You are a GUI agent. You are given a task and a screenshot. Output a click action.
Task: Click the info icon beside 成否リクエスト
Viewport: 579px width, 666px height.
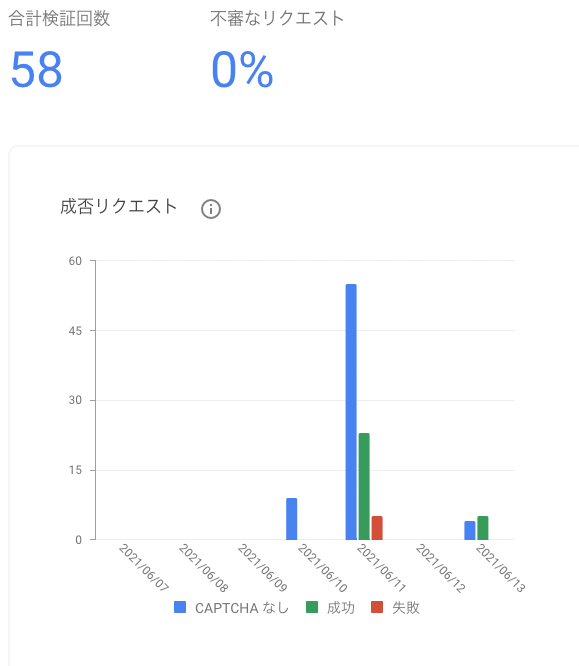point(211,209)
